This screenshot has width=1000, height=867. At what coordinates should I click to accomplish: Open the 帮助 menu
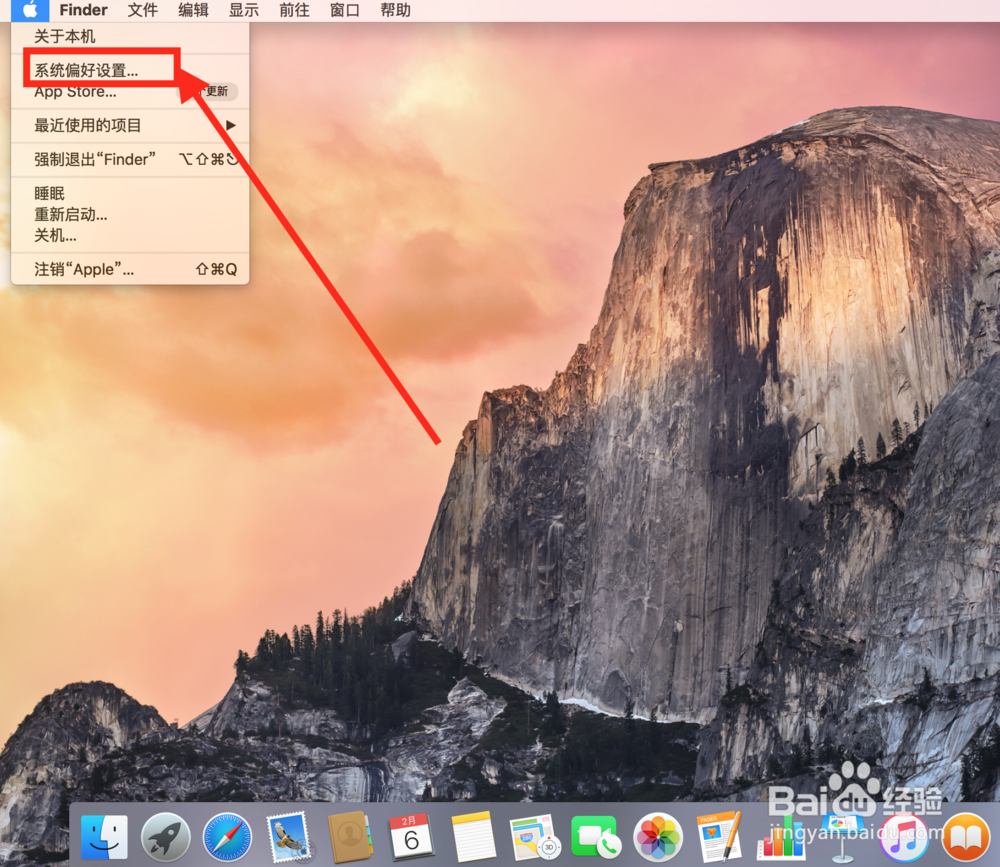[x=395, y=10]
